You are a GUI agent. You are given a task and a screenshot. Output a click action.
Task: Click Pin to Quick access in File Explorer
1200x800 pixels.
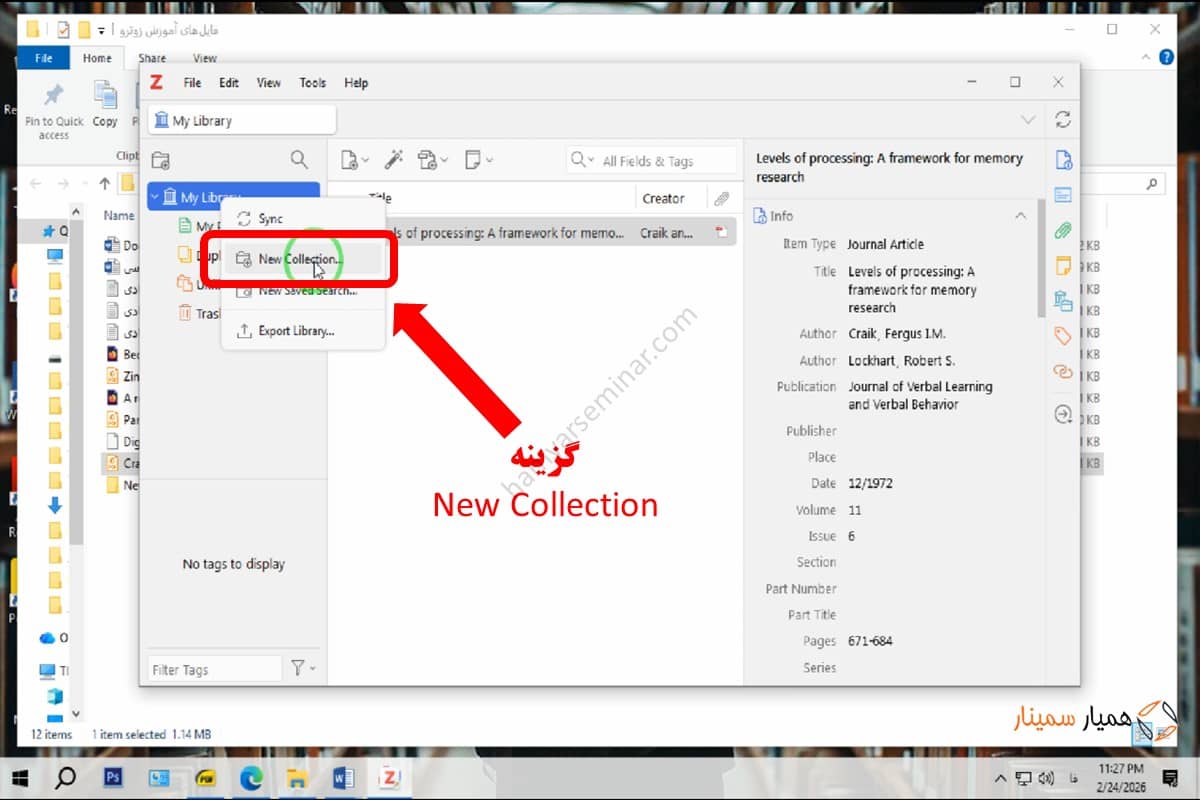click(x=52, y=111)
